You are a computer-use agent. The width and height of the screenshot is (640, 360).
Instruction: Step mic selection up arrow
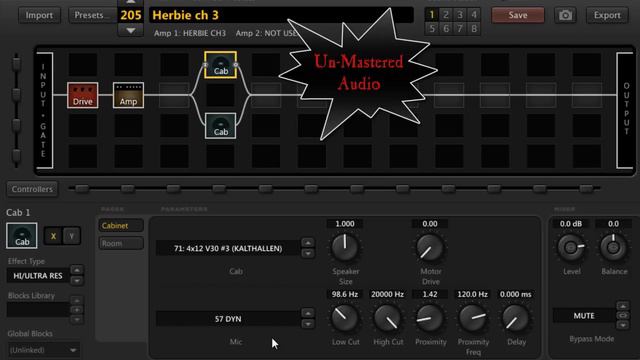pyautogui.click(x=308, y=313)
